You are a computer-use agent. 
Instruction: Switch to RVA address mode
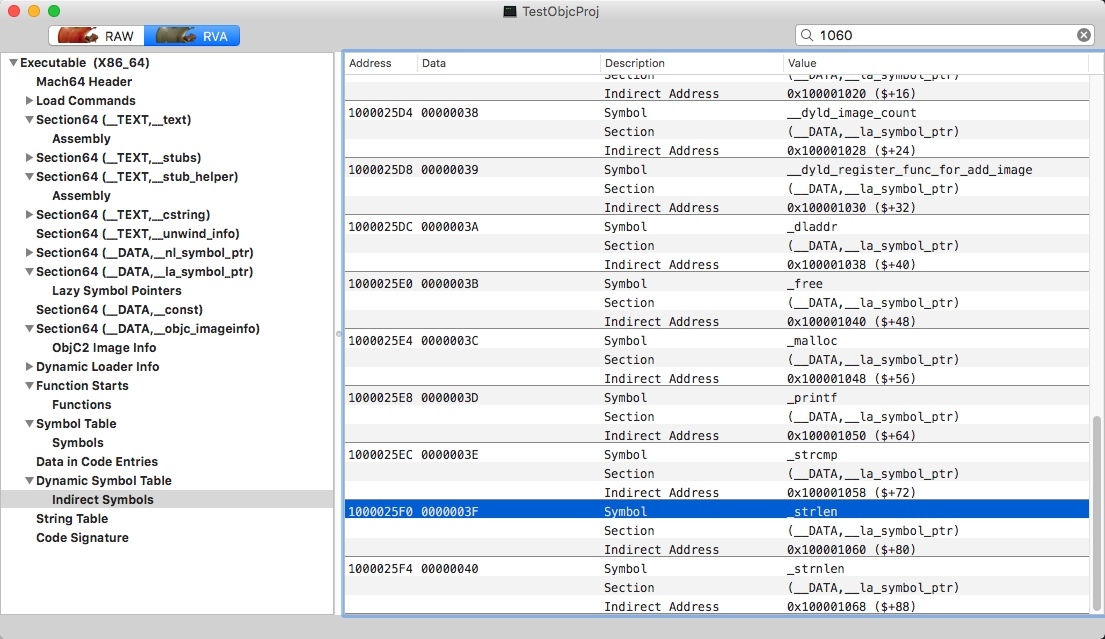[x=192, y=36]
